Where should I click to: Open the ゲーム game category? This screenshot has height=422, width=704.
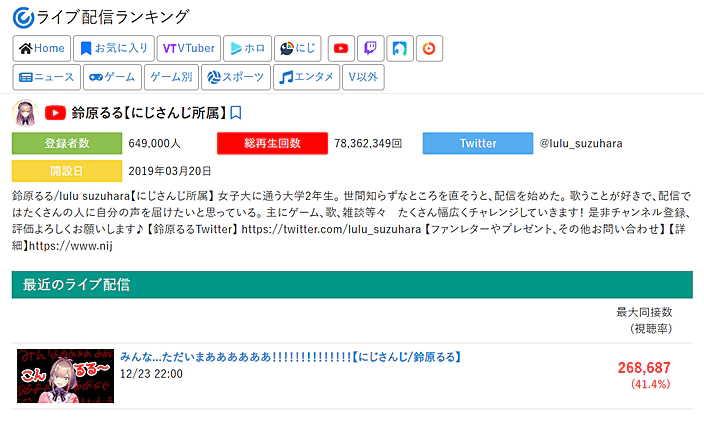[x=112, y=77]
